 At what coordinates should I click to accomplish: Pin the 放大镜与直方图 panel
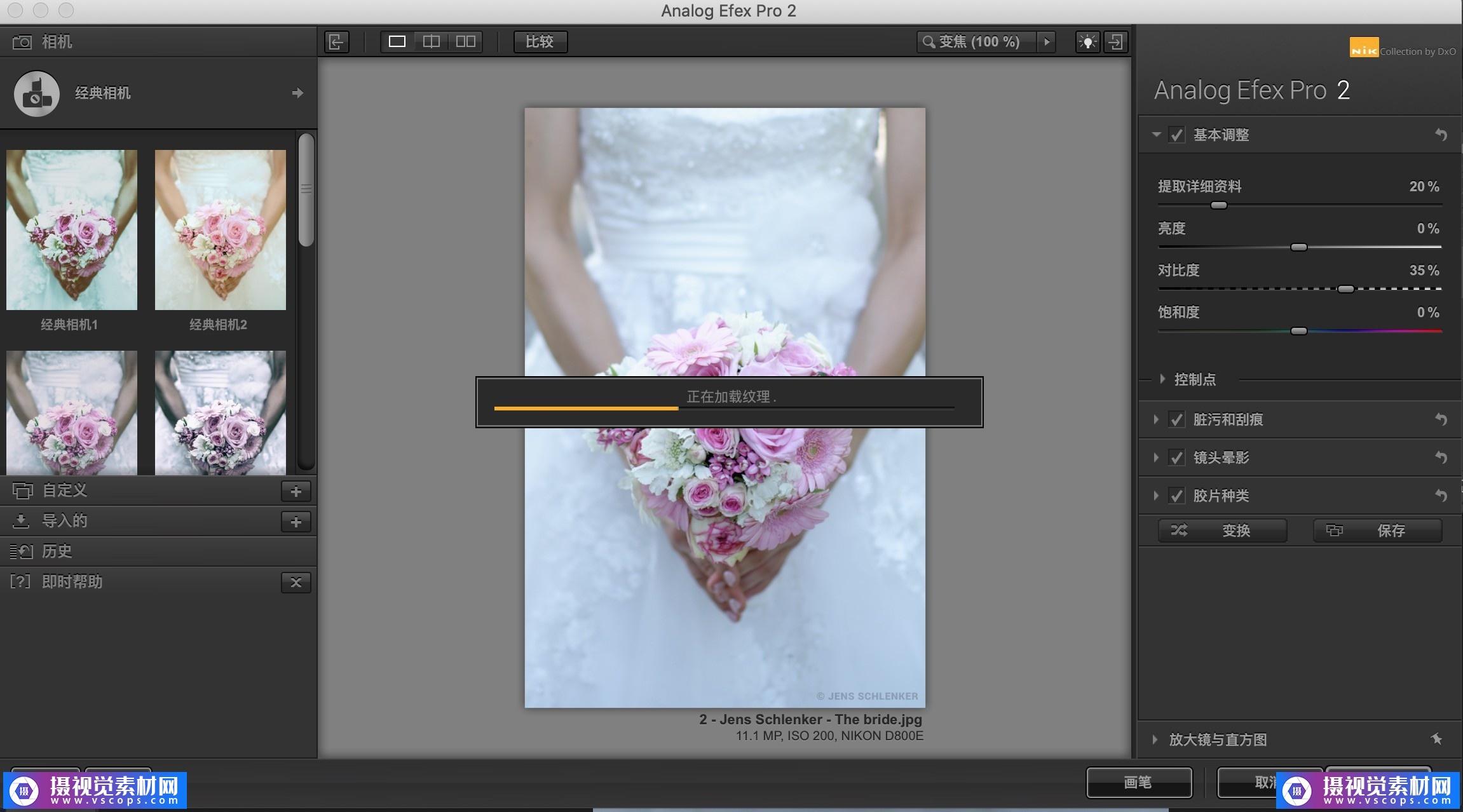pos(1436,739)
